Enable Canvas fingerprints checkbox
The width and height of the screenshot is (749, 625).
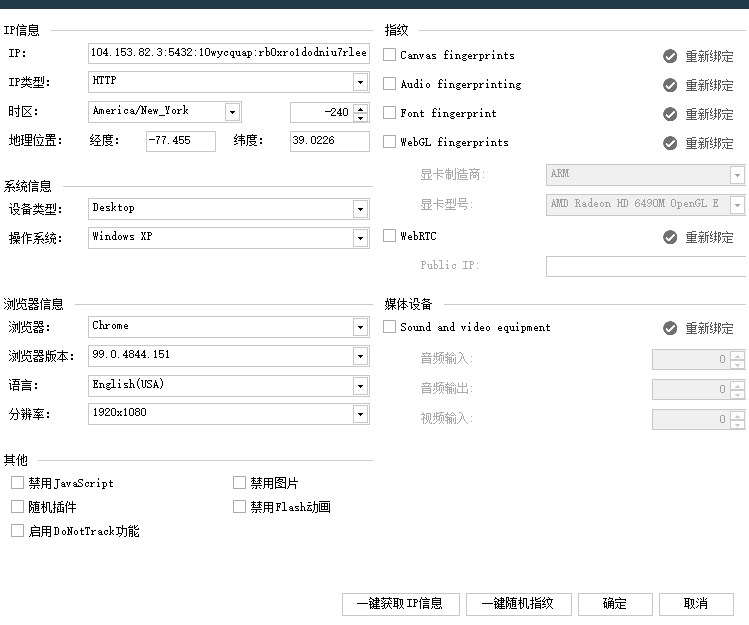click(389, 55)
